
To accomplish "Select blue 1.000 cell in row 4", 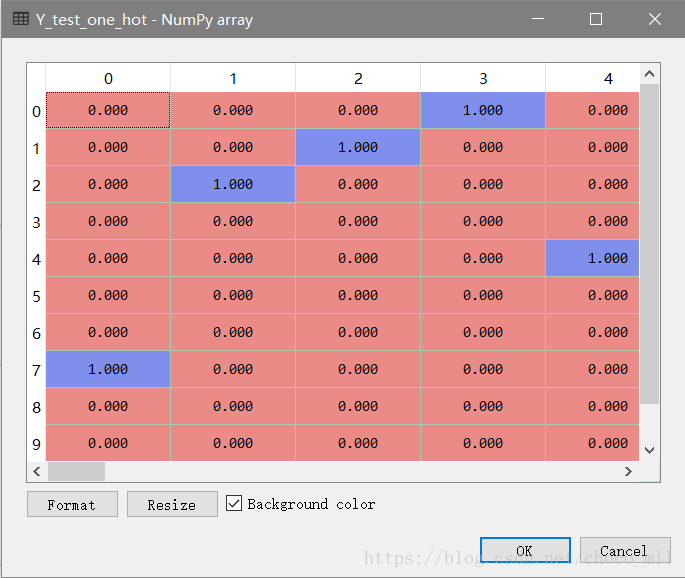I will tap(592, 258).
